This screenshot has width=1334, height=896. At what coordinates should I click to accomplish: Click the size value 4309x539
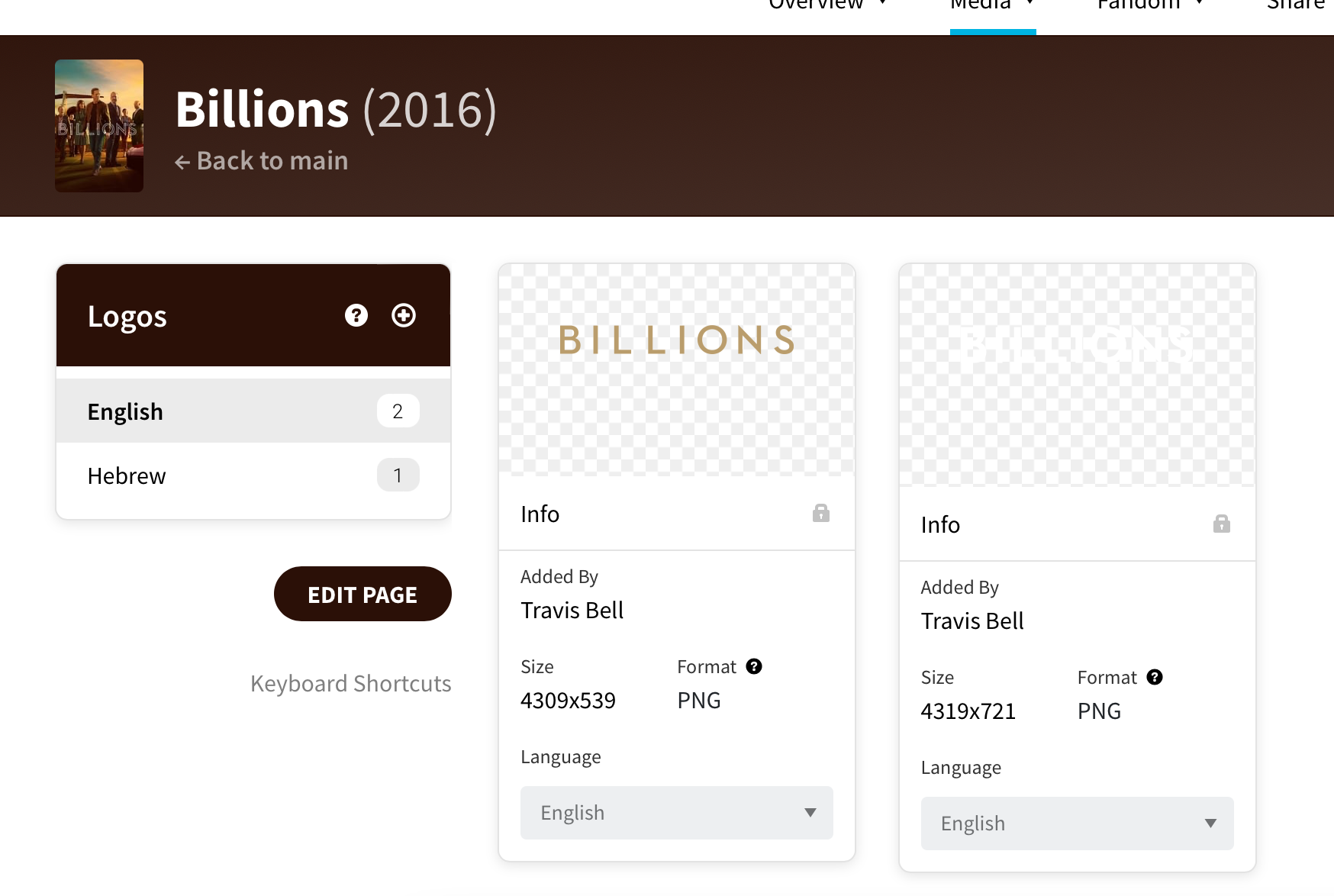tap(568, 701)
